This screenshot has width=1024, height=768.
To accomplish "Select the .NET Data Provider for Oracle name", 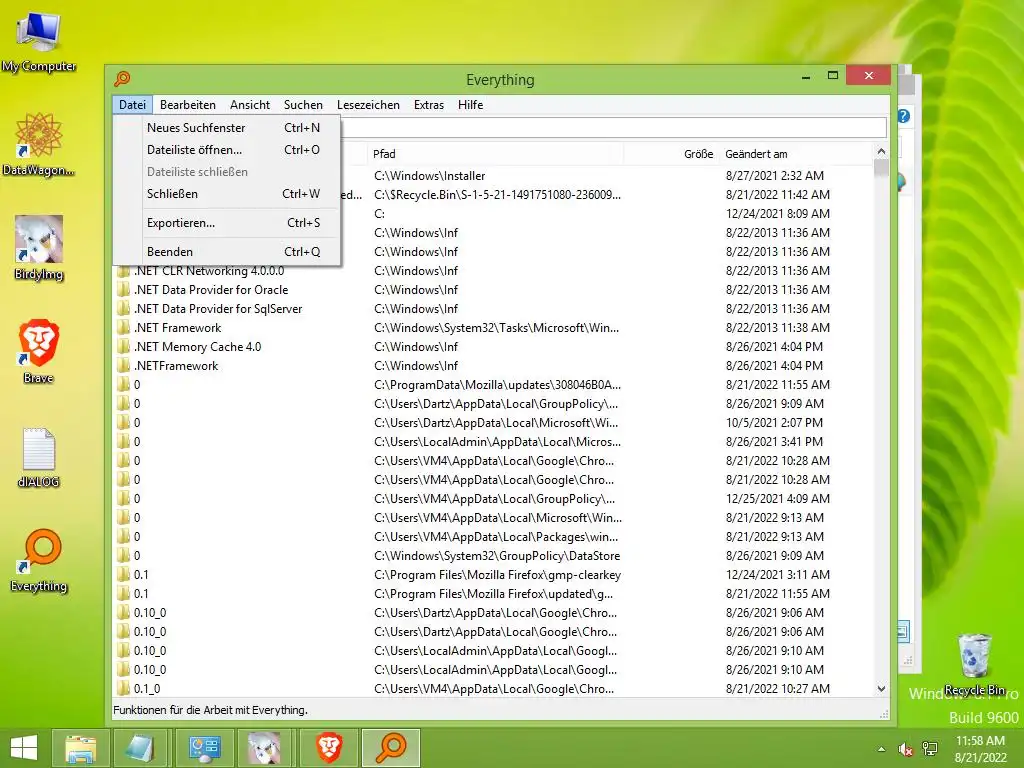I will click(x=211, y=289).
